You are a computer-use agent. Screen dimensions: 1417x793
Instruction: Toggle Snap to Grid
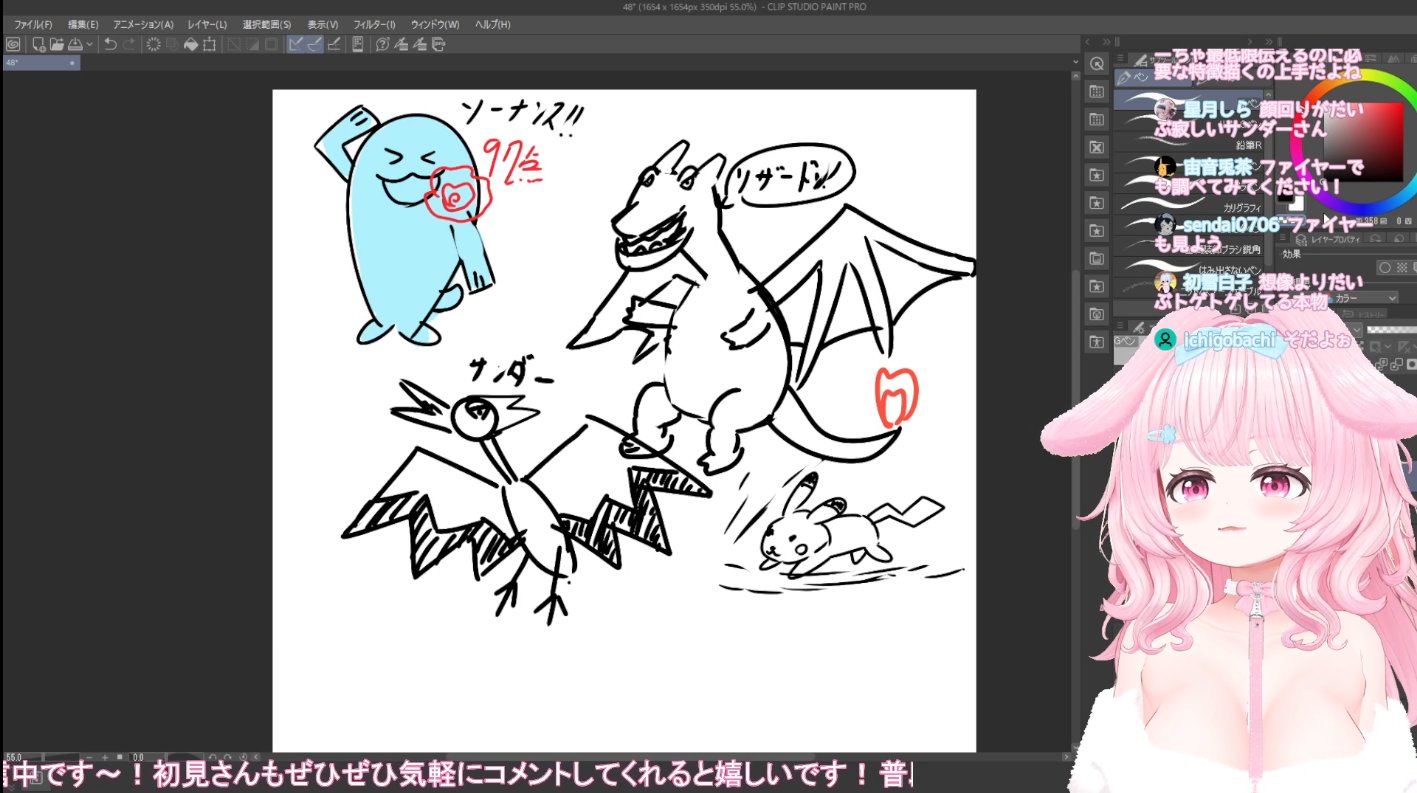click(x=334, y=44)
